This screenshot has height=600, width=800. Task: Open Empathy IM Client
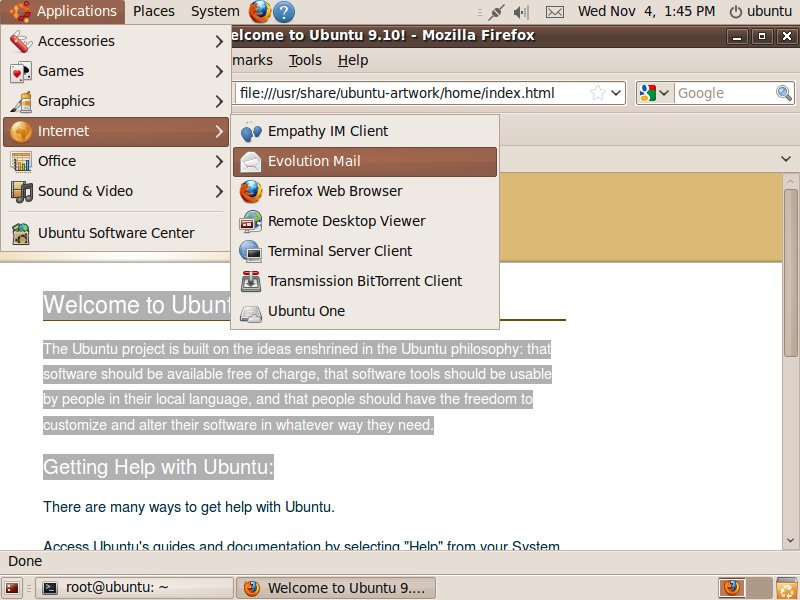[x=328, y=131]
